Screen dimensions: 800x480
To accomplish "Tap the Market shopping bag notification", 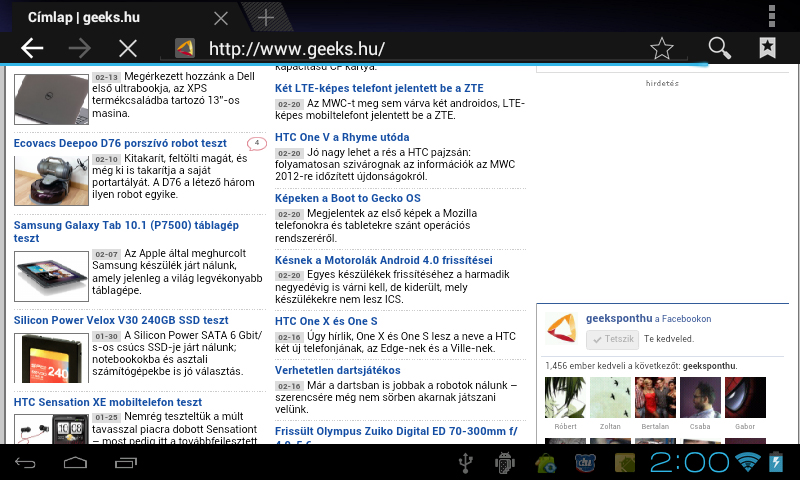I will [x=545, y=463].
